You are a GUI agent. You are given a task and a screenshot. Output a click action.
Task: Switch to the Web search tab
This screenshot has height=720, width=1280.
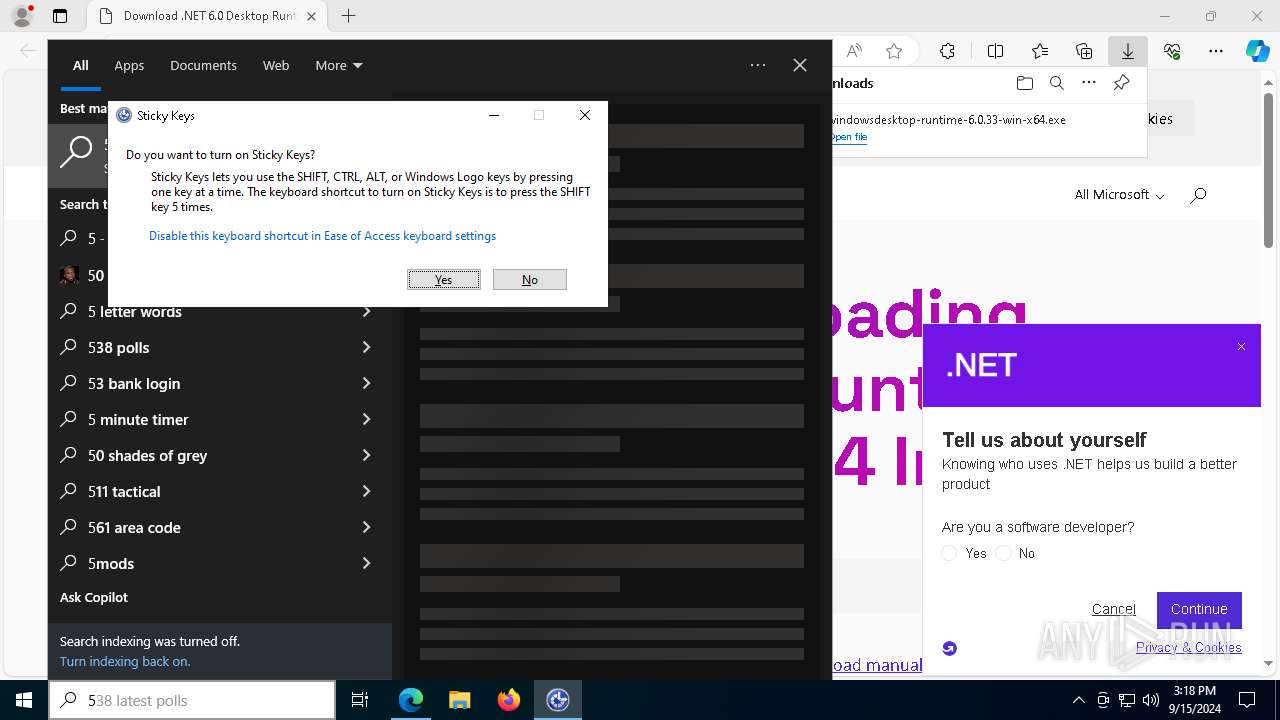tap(276, 65)
